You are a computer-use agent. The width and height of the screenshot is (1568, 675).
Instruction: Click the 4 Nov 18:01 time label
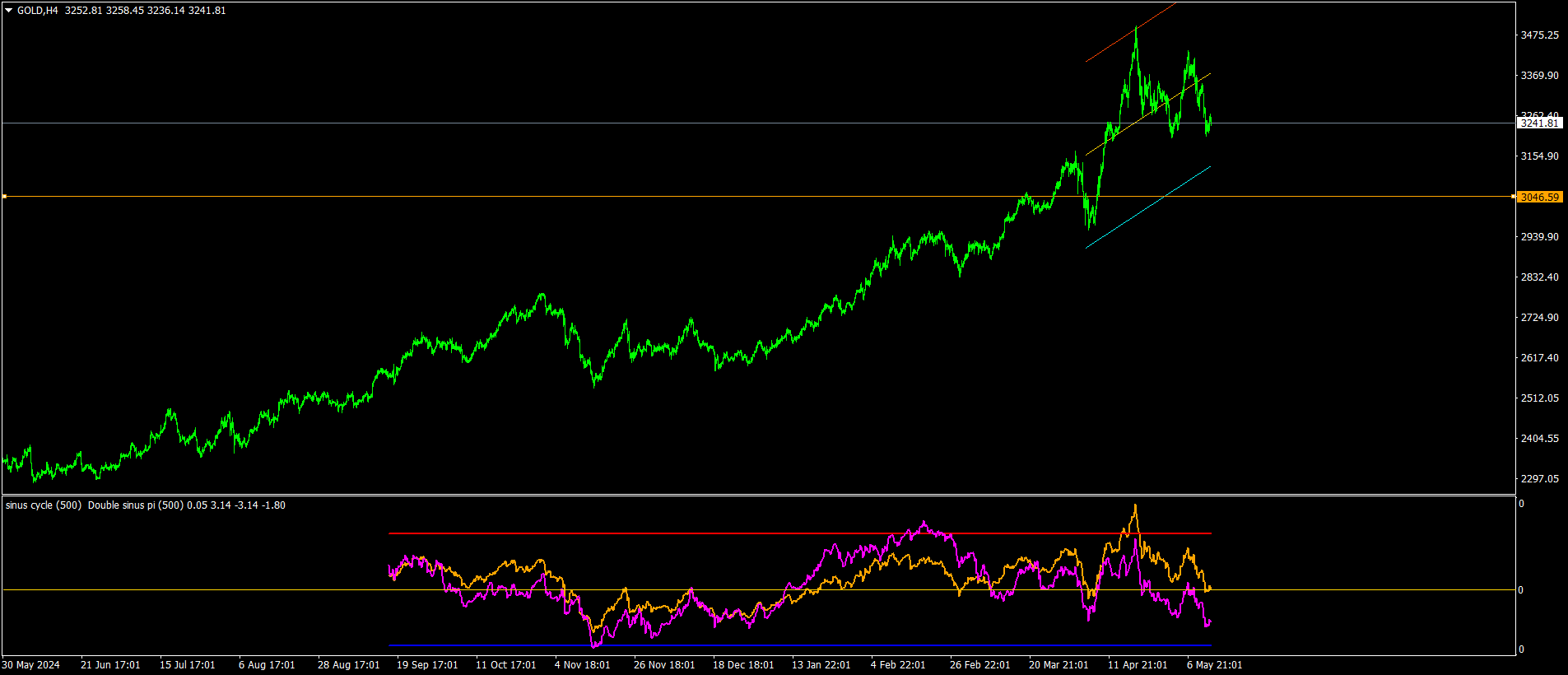click(x=583, y=665)
